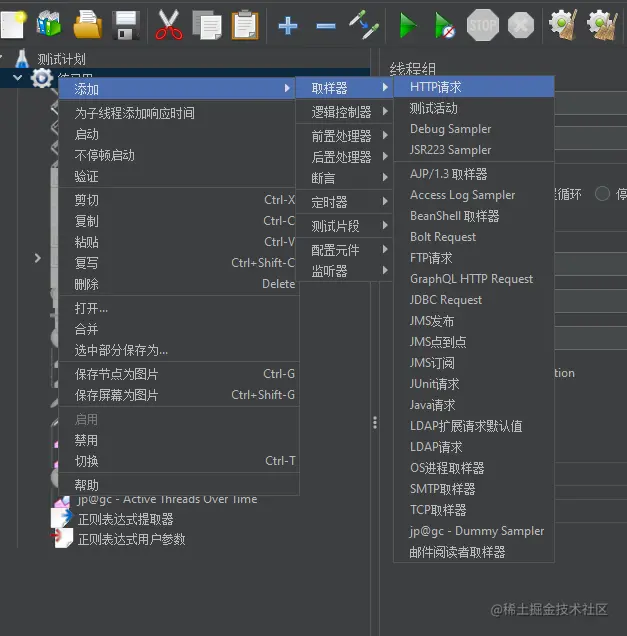Click the panel divider handle dots

[375, 422]
